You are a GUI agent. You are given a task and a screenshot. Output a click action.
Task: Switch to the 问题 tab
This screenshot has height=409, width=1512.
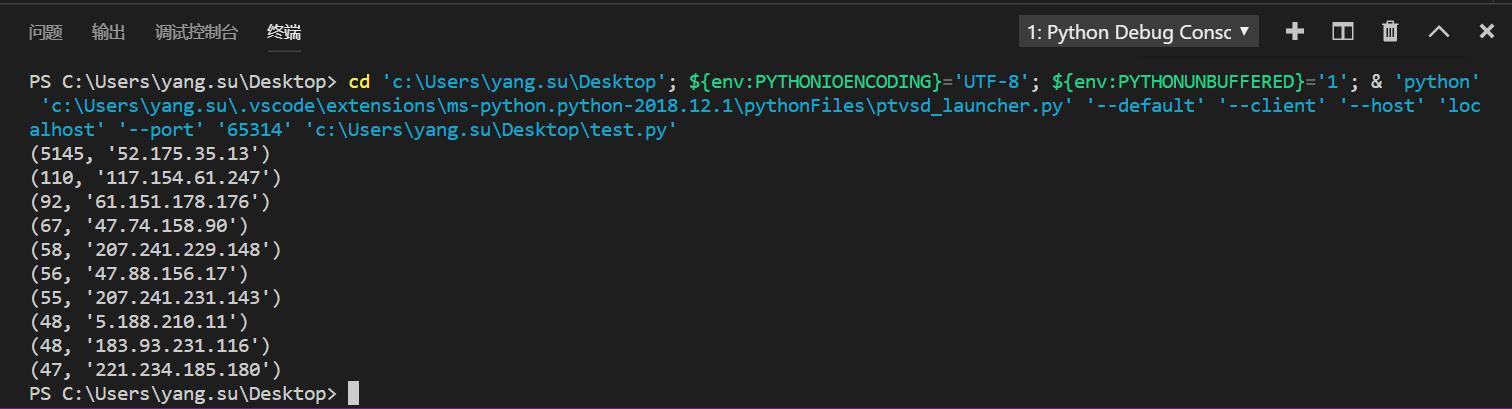point(46,32)
